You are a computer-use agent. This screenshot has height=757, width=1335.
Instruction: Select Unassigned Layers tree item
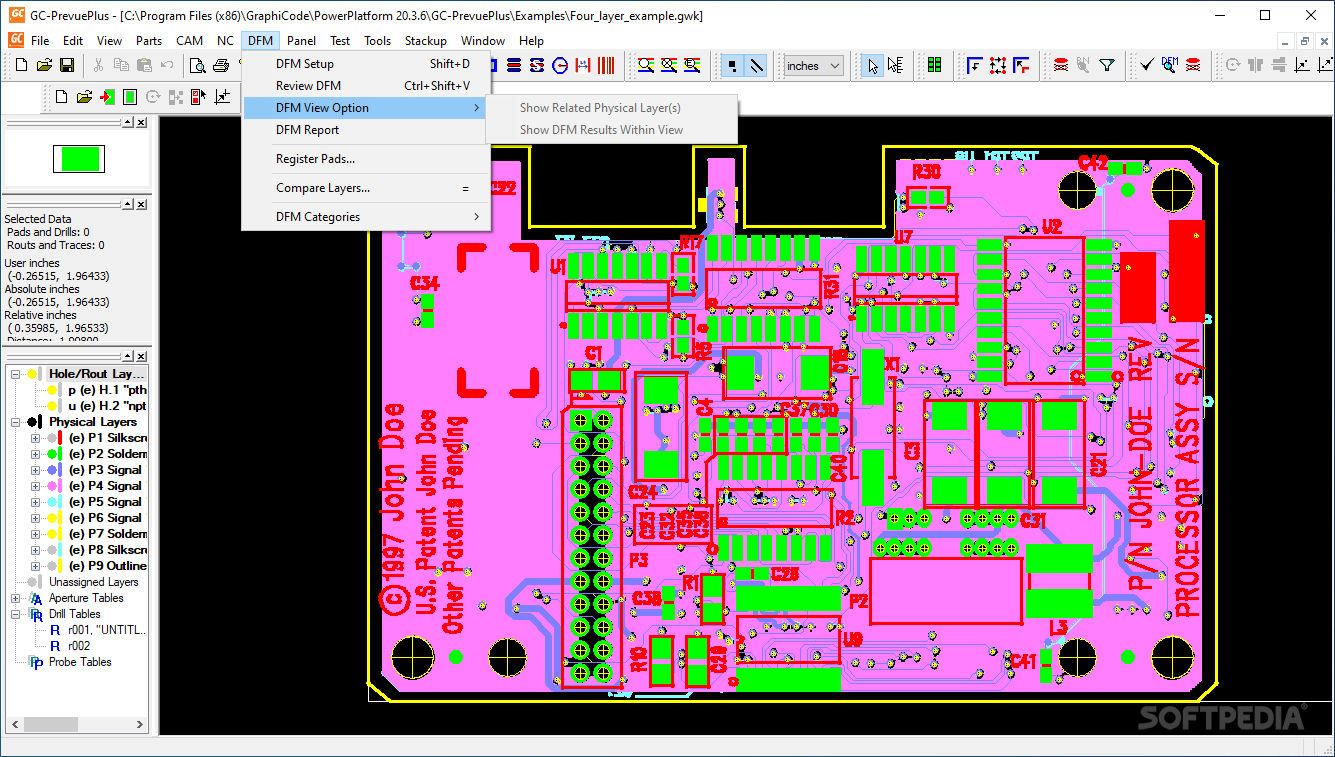coord(94,582)
